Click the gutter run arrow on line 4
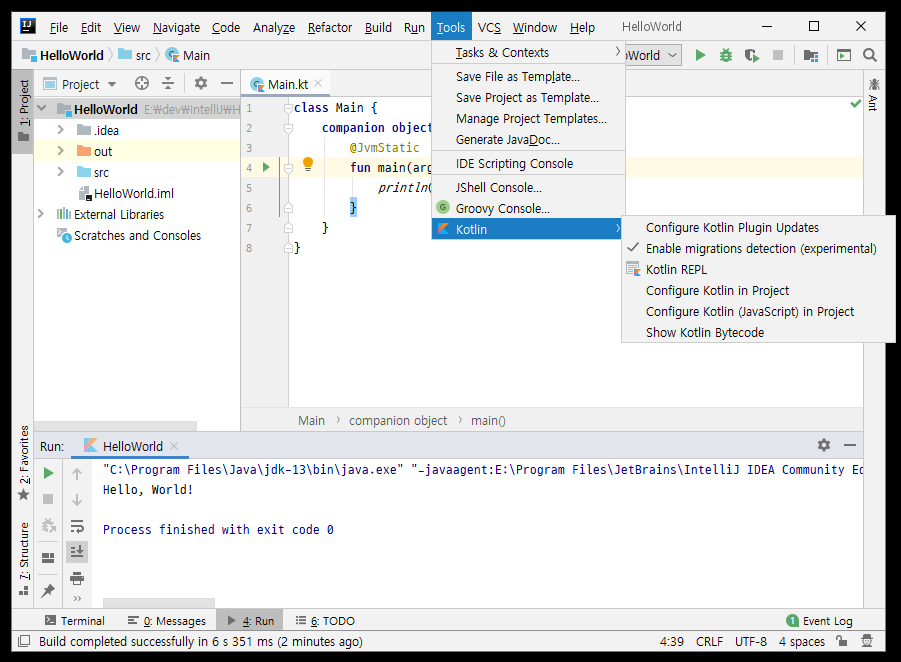 pos(266,167)
